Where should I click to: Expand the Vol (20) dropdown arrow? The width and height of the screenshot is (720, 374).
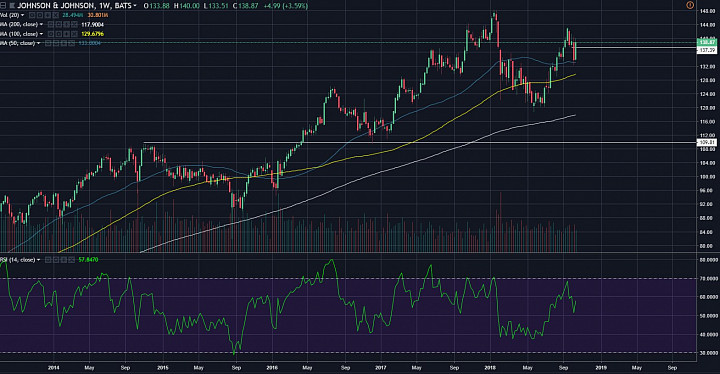[22, 15]
